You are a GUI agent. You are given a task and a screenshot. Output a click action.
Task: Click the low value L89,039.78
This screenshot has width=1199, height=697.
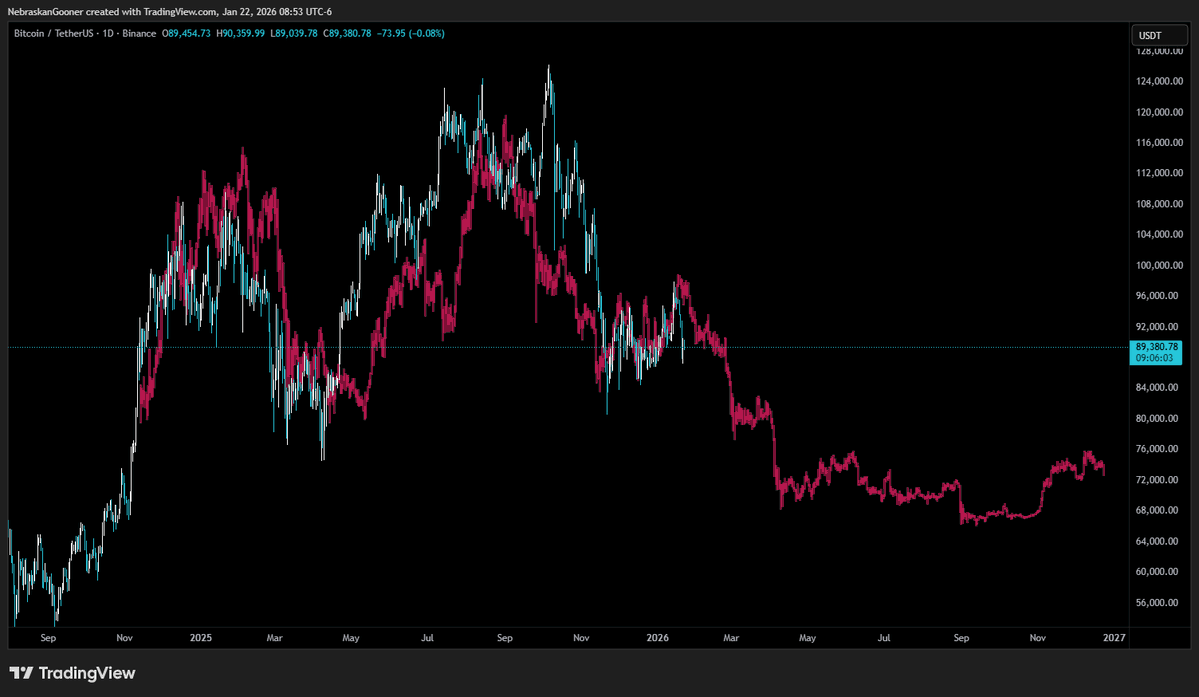pos(294,34)
